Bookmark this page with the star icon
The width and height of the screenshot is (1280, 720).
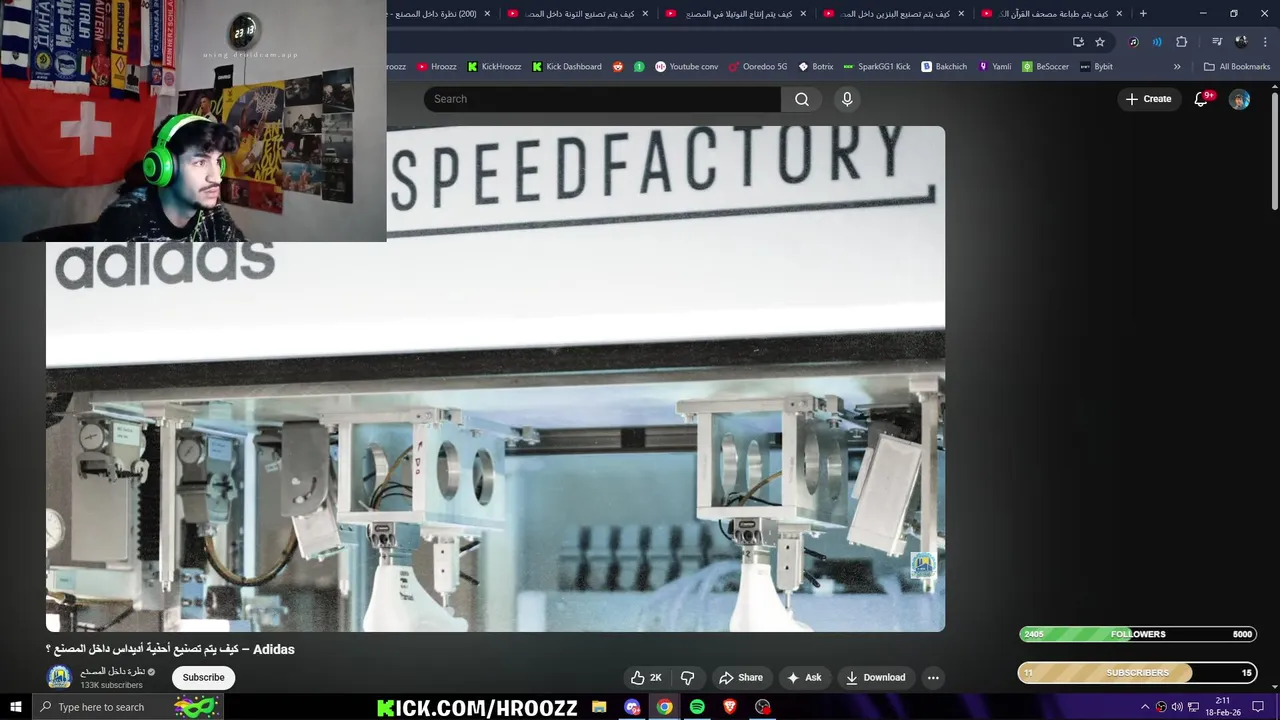point(1100,42)
